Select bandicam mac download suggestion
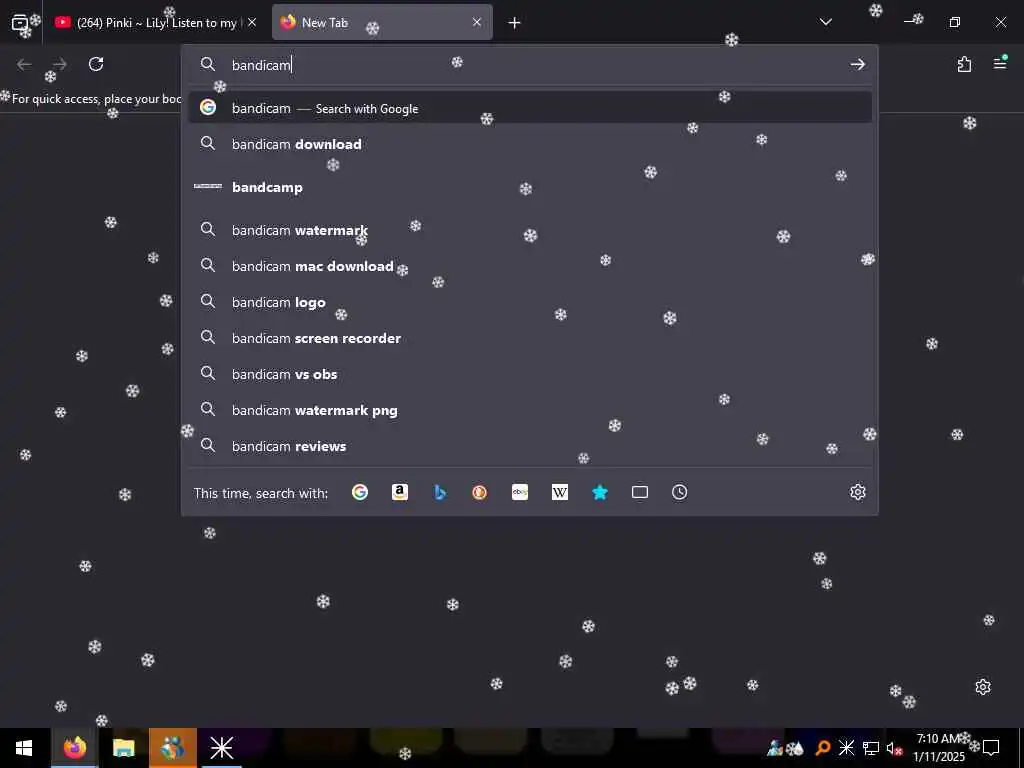The height and width of the screenshot is (768, 1024). pyautogui.click(x=530, y=266)
